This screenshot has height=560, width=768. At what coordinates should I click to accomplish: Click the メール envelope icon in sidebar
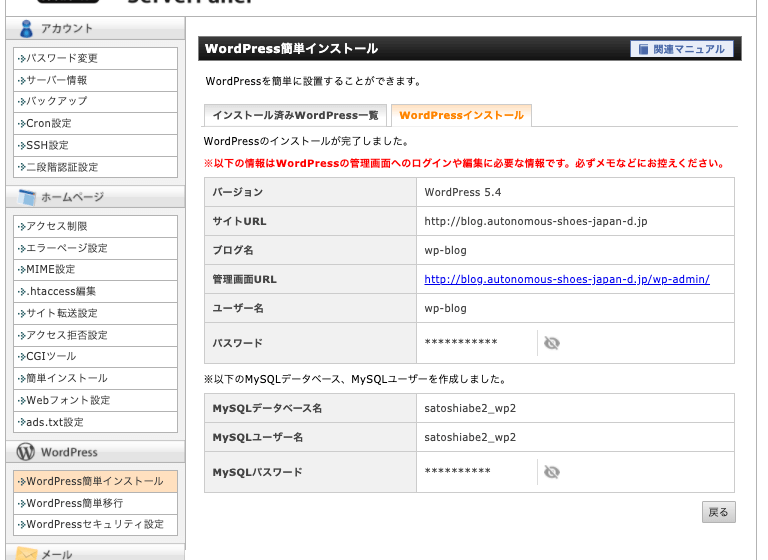pos(27,553)
